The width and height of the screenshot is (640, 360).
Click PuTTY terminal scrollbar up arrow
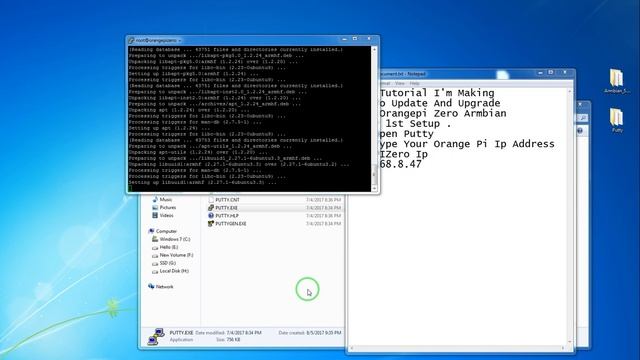pyautogui.click(x=374, y=49)
